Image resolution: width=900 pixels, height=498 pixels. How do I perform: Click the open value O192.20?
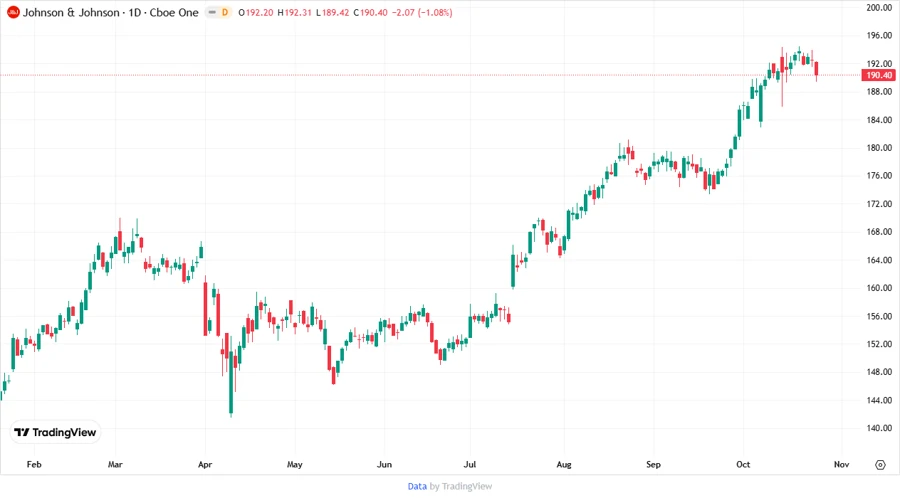(255, 12)
